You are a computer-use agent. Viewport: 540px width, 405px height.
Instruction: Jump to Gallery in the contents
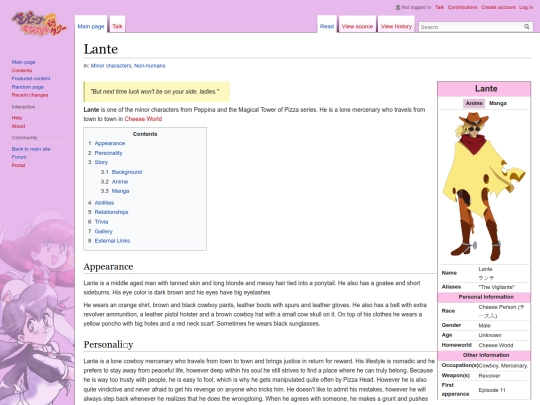(x=103, y=231)
